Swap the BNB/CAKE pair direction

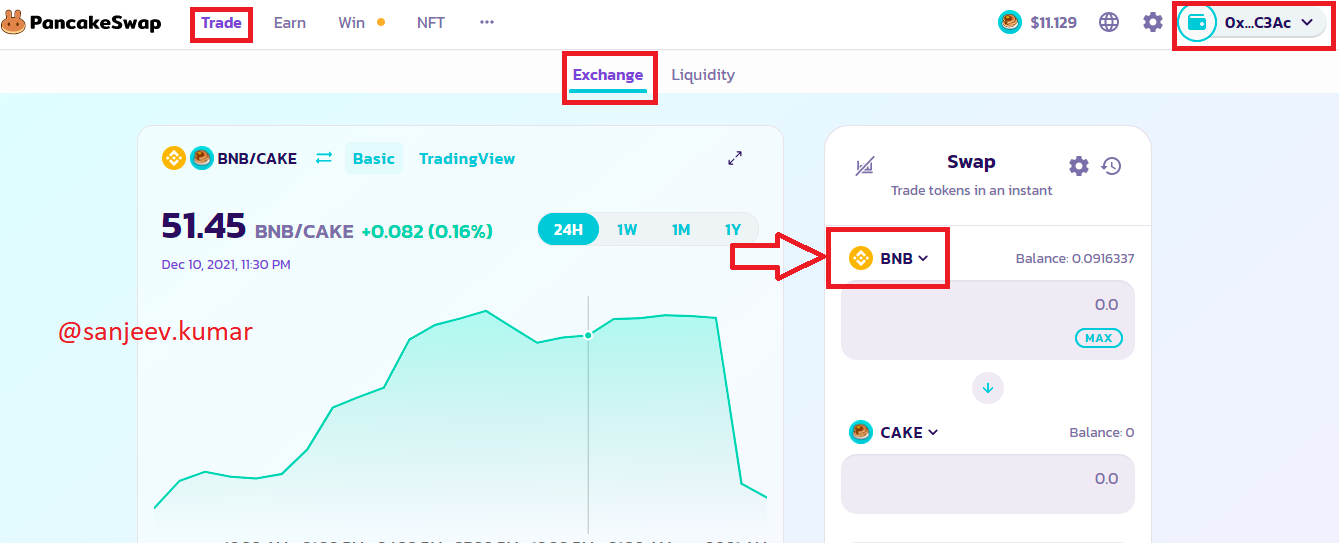tap(323, 158)
